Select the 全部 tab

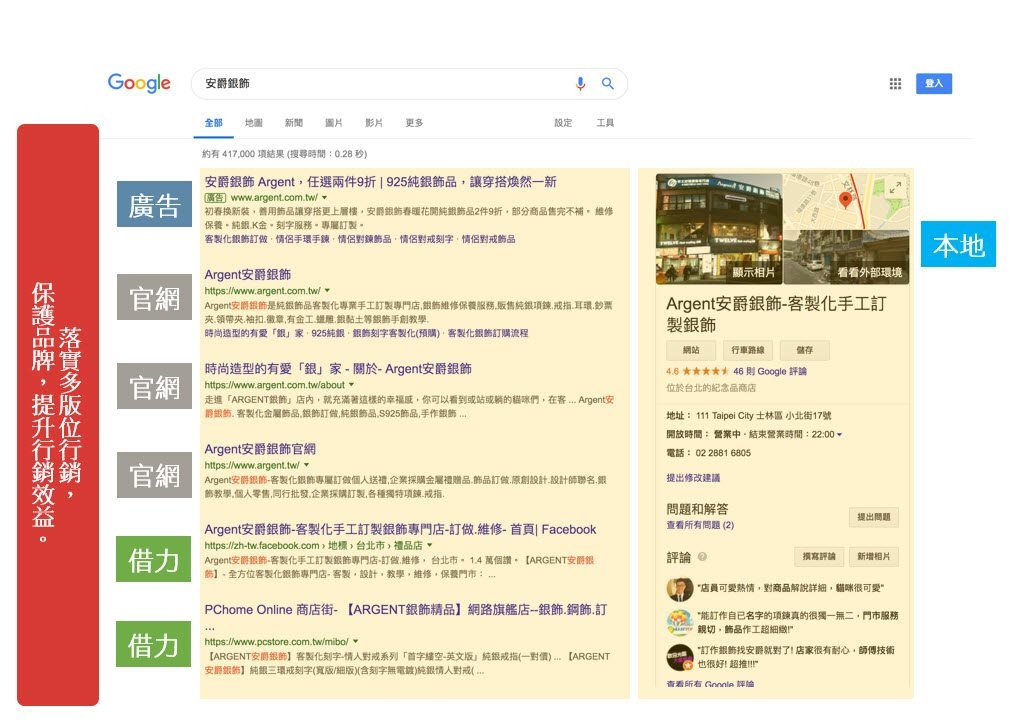coord(214,123)
